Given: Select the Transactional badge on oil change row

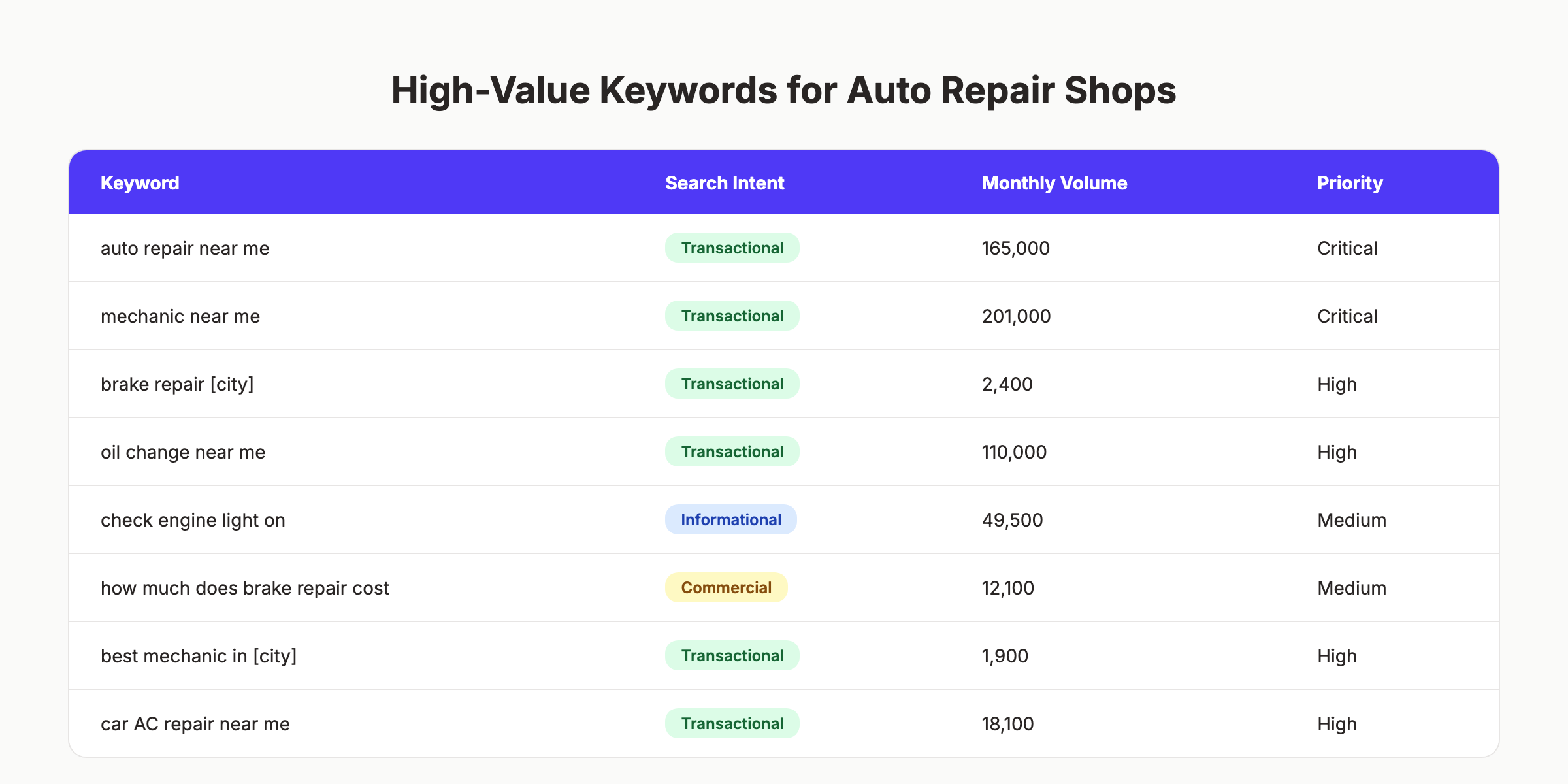Looking at the screenshot, I should [731, 451].
